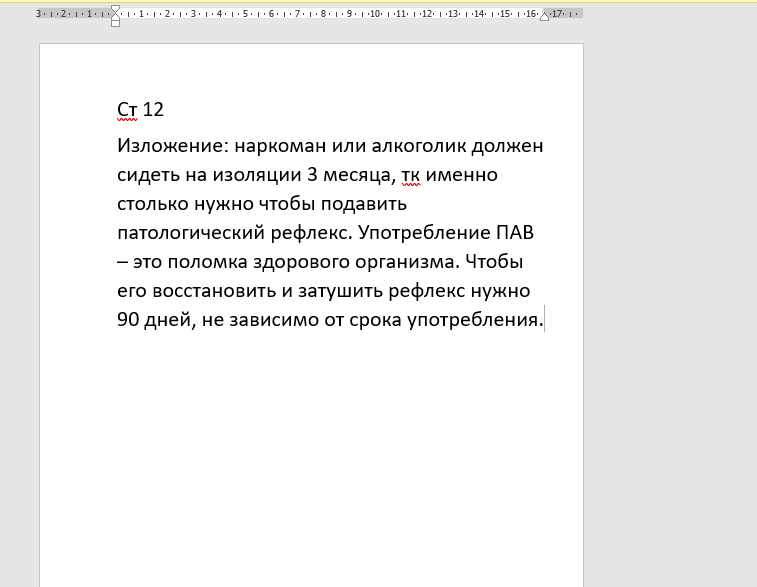Place cursor in the word "Изложение"

pos(170,147)
